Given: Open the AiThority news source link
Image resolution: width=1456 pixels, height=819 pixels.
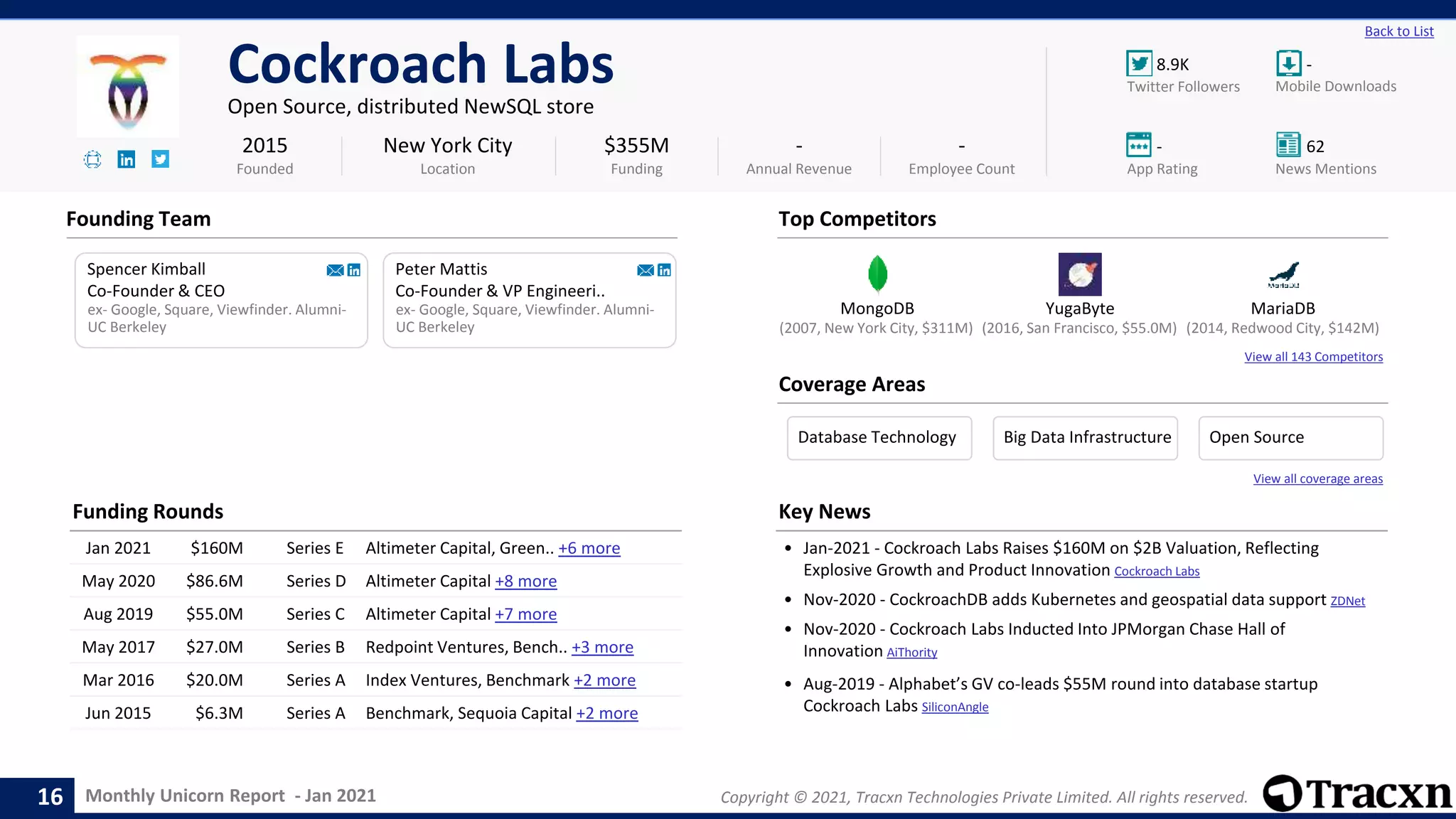Looking at the screenshot, I should pos(911,653).
